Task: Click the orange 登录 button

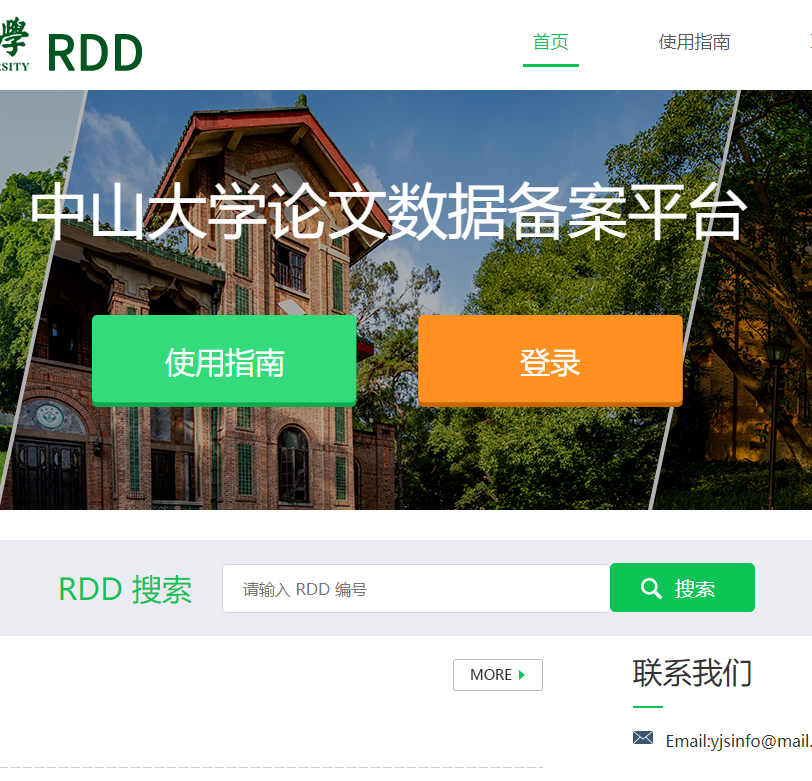Action: (x=550, y=360)
